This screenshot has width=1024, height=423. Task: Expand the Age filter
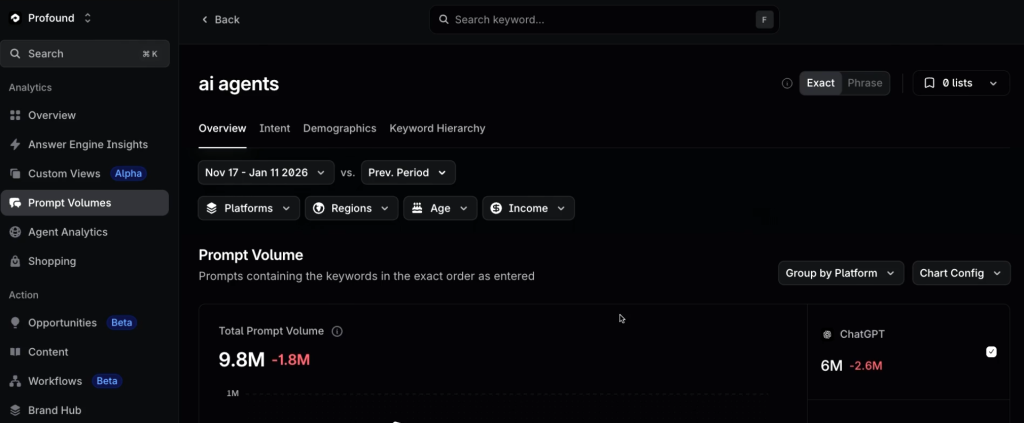[440, 208]
